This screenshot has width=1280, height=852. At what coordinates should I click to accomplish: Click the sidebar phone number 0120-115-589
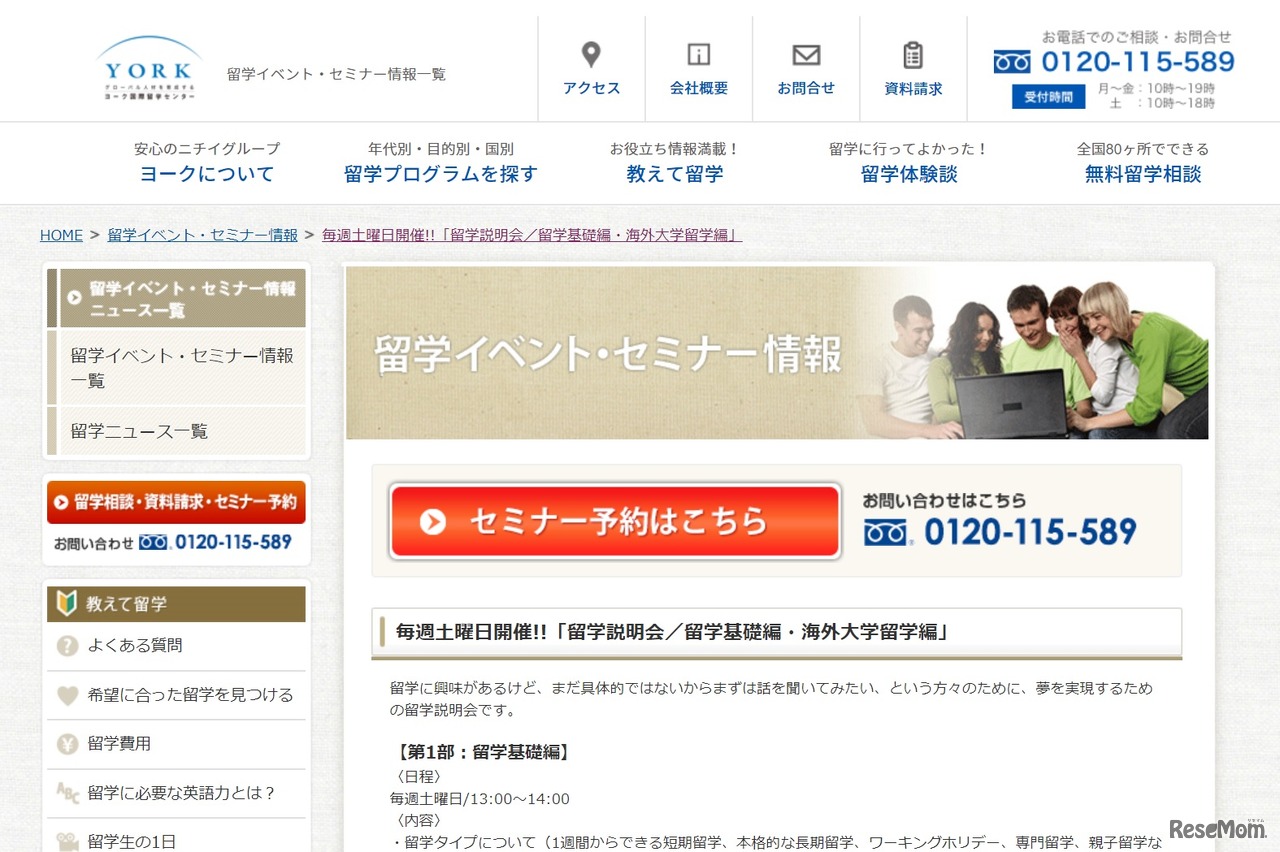point(233,542)
